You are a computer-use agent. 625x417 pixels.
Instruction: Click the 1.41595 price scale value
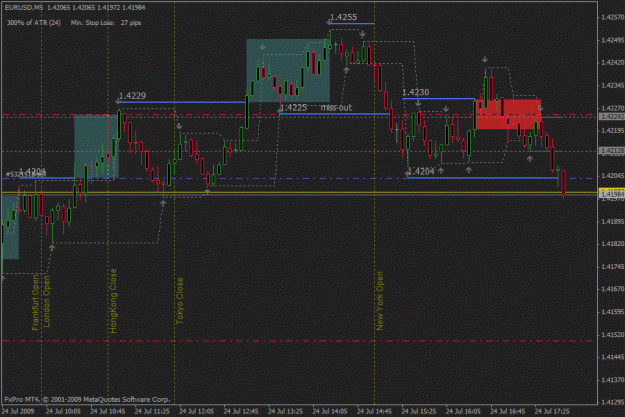tap(613, 312)
